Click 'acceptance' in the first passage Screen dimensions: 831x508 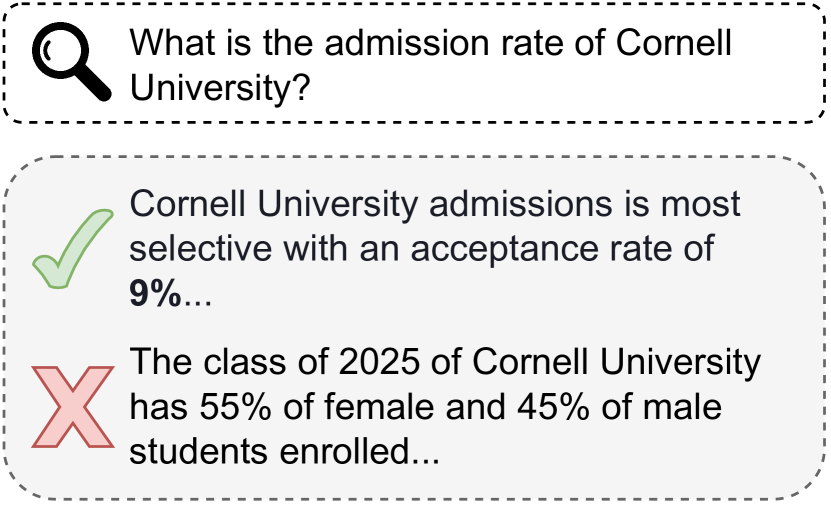click(505, 250)
